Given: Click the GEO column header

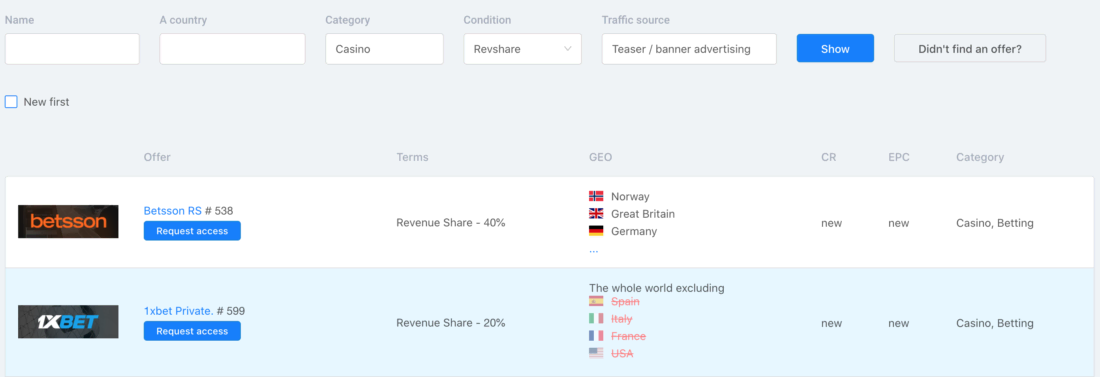Looking at the screenshot, I should click(601, 157).
